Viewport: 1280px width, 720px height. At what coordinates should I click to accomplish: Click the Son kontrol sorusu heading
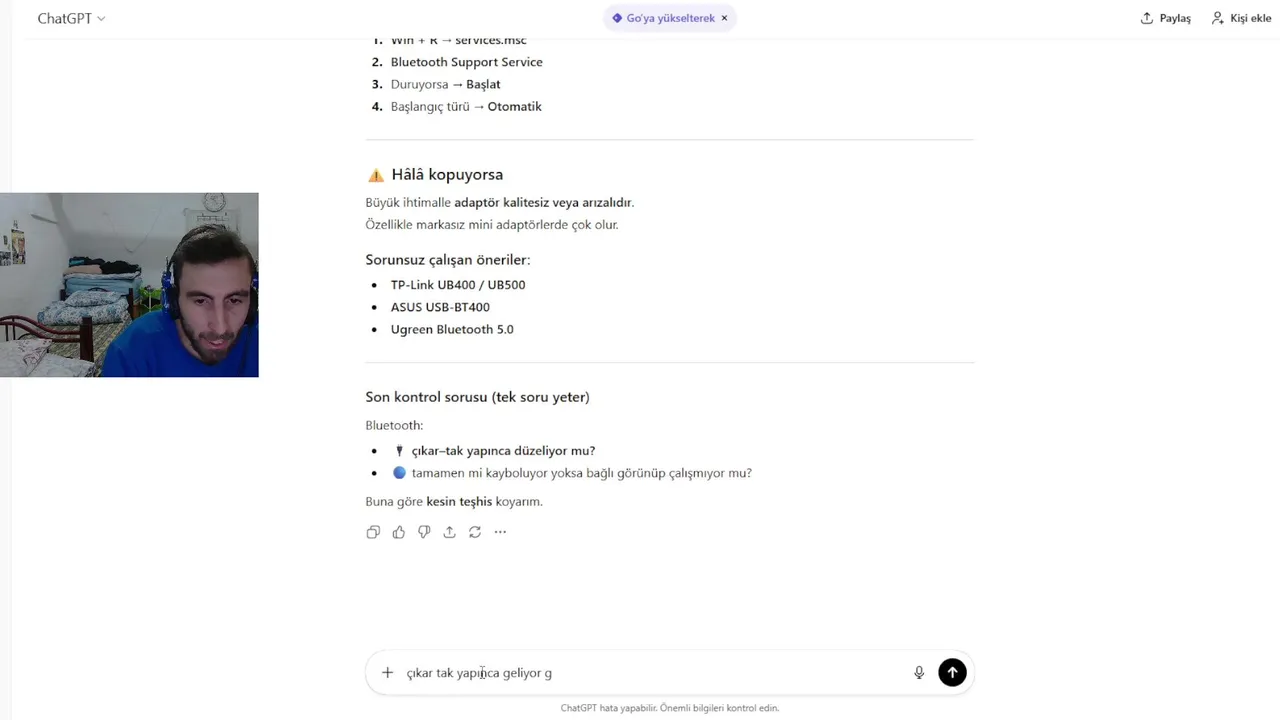click(x=477, y=397)
